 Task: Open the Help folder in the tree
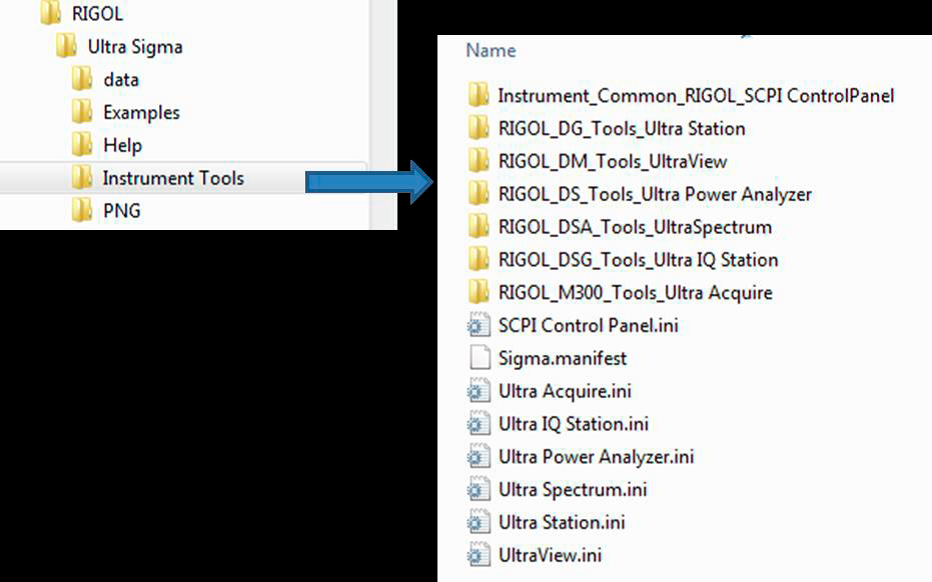point(107,144)
